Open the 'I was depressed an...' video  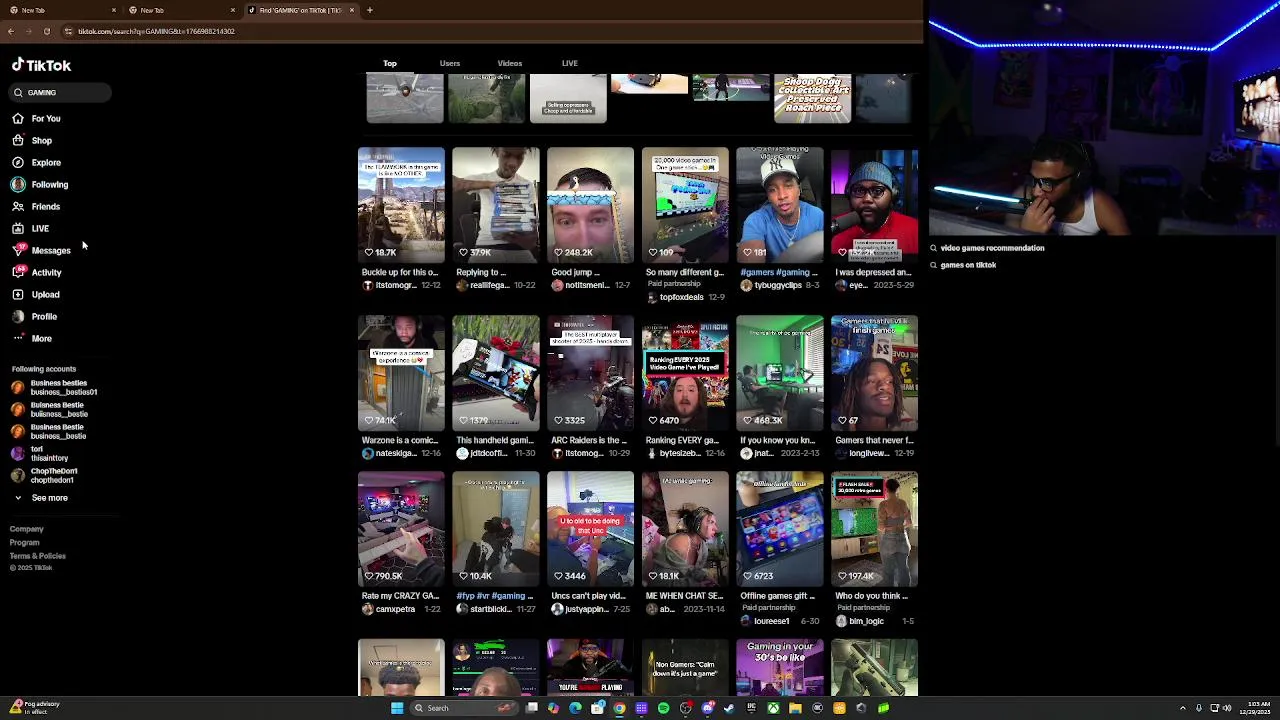point(874,205)
